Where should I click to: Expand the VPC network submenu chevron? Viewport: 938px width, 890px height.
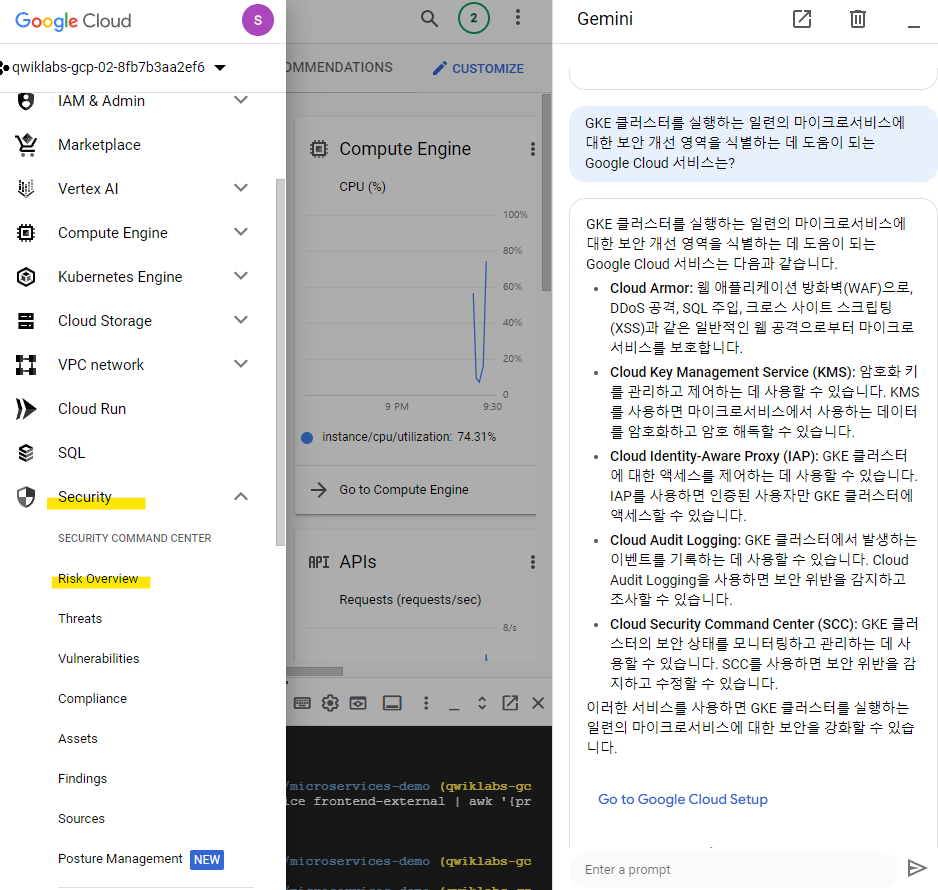click(240, 364)
